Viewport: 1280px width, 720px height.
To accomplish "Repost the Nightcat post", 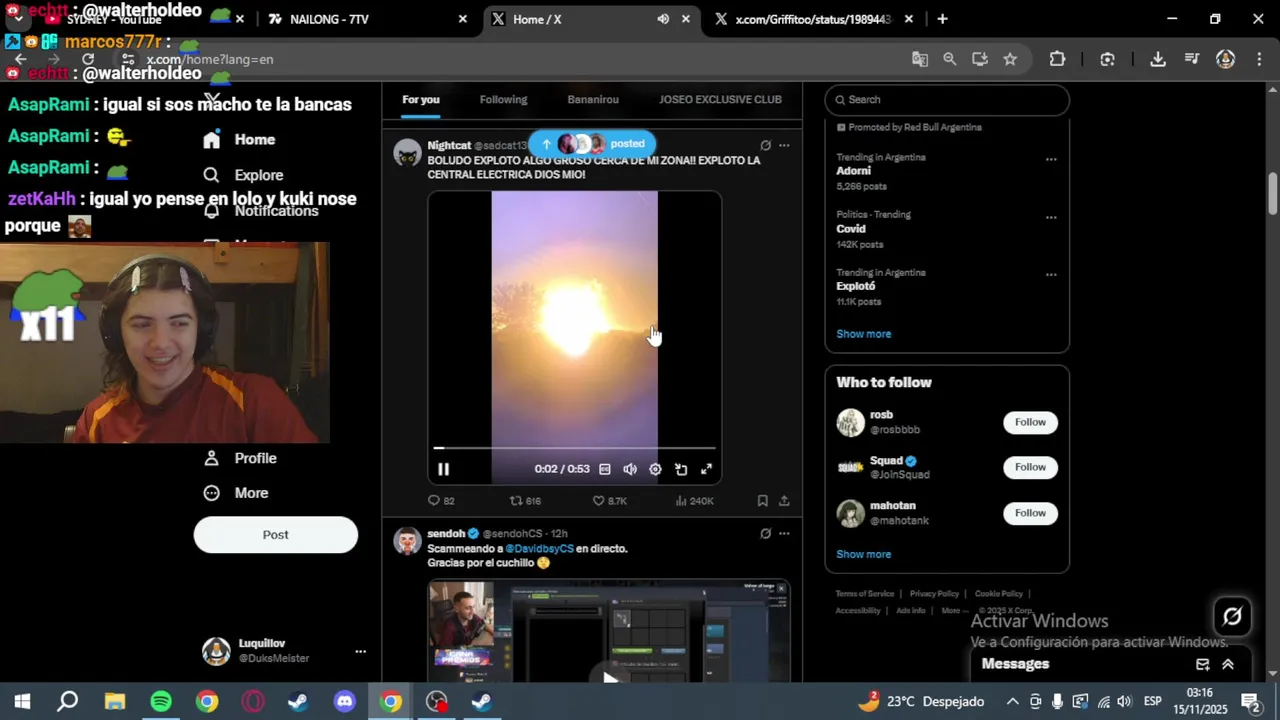I will coord(525,500).
